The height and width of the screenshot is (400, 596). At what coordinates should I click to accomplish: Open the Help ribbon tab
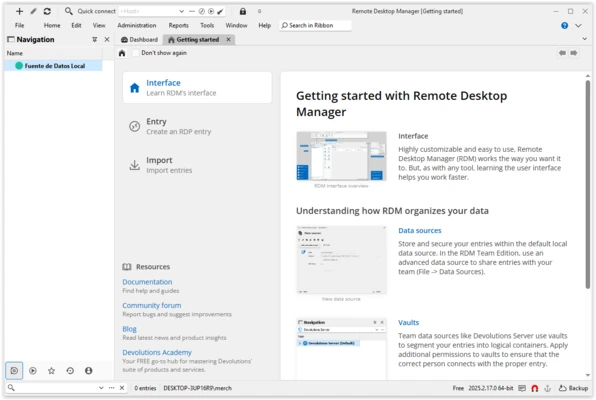pyautogui.click(x=265, y=25)
